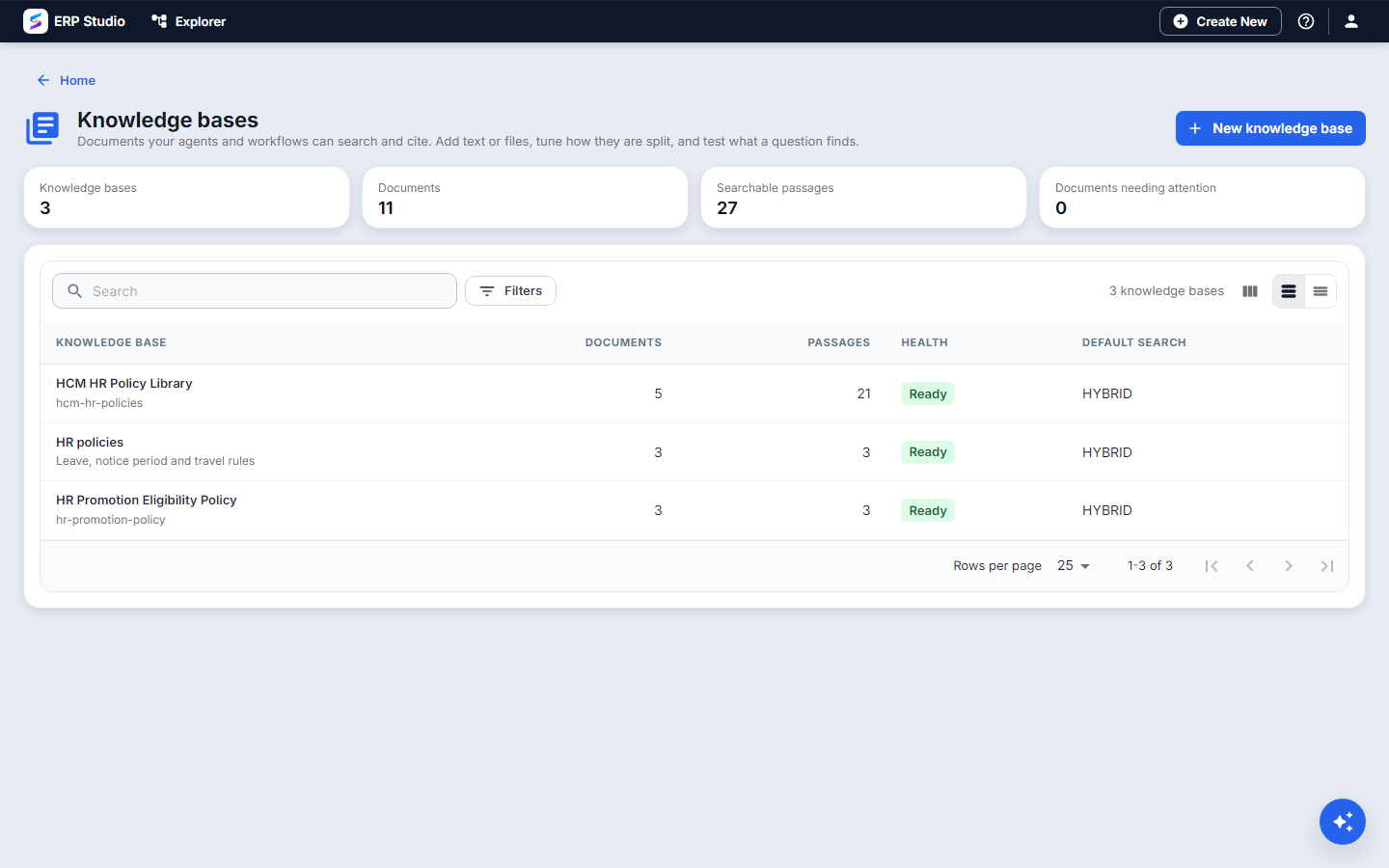The width and height of the screenshot is (1389, 868).
Task: Click the '3 knowledge bases' count text
Action: (1166, 291)
